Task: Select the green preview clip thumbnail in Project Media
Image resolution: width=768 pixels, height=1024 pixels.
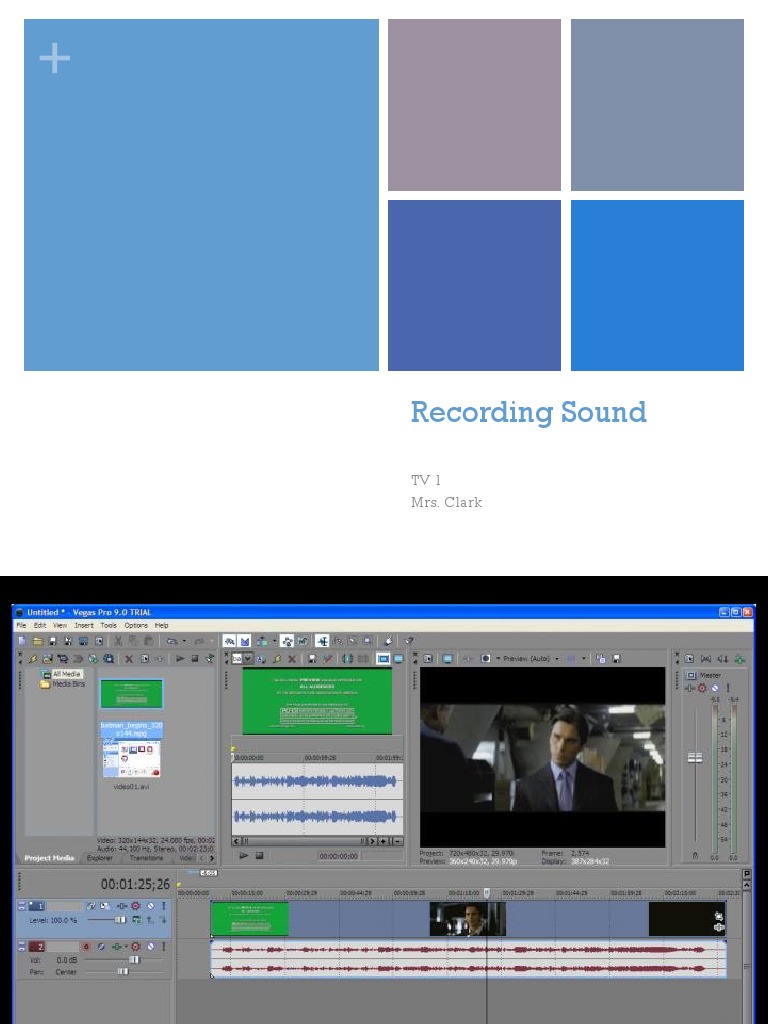Action: pyautogui.click(x=131, y=694)
